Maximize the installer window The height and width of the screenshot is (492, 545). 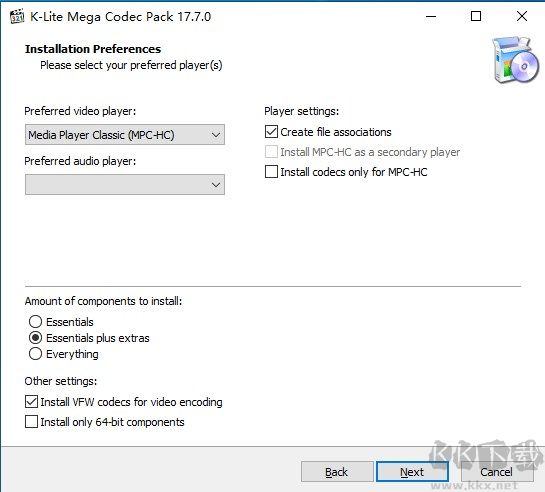click(x=476, y=16)
